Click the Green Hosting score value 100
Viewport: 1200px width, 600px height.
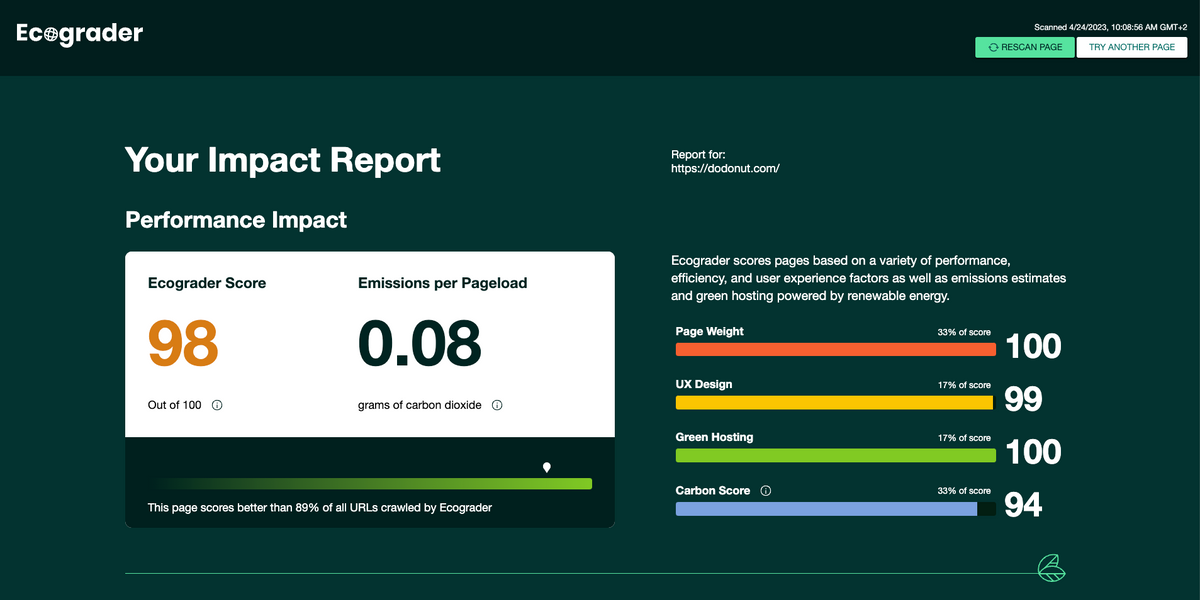[1033, 452]
